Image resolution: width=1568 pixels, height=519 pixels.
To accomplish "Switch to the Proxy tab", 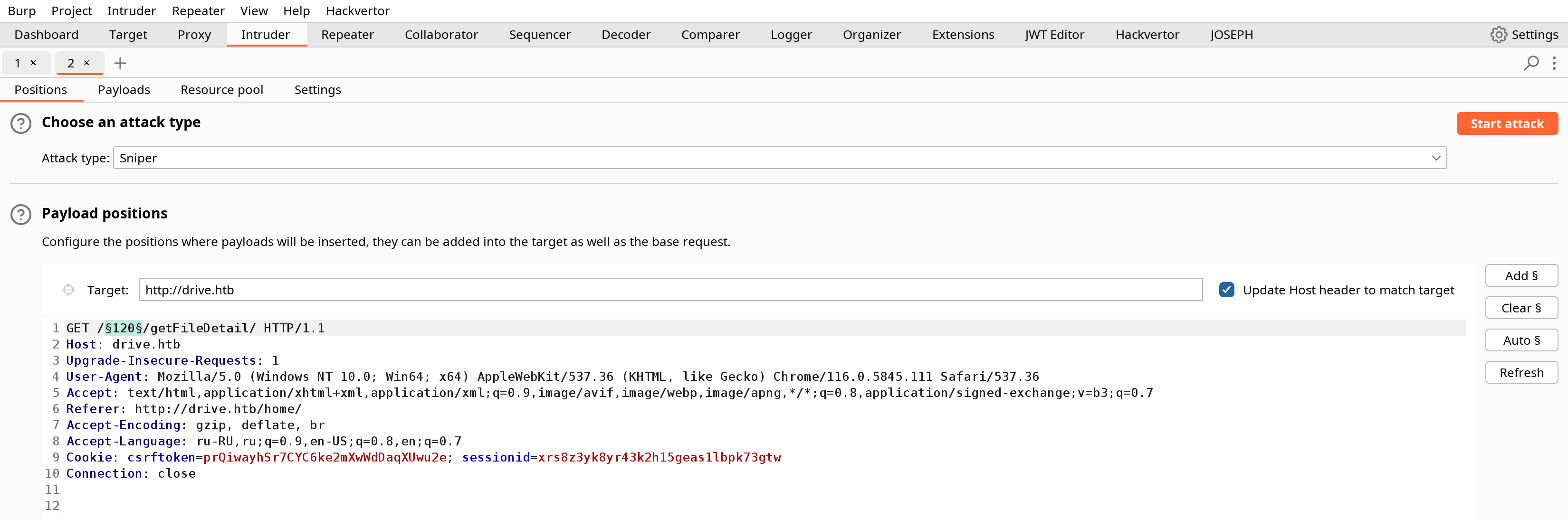I will tap(194, 35).
